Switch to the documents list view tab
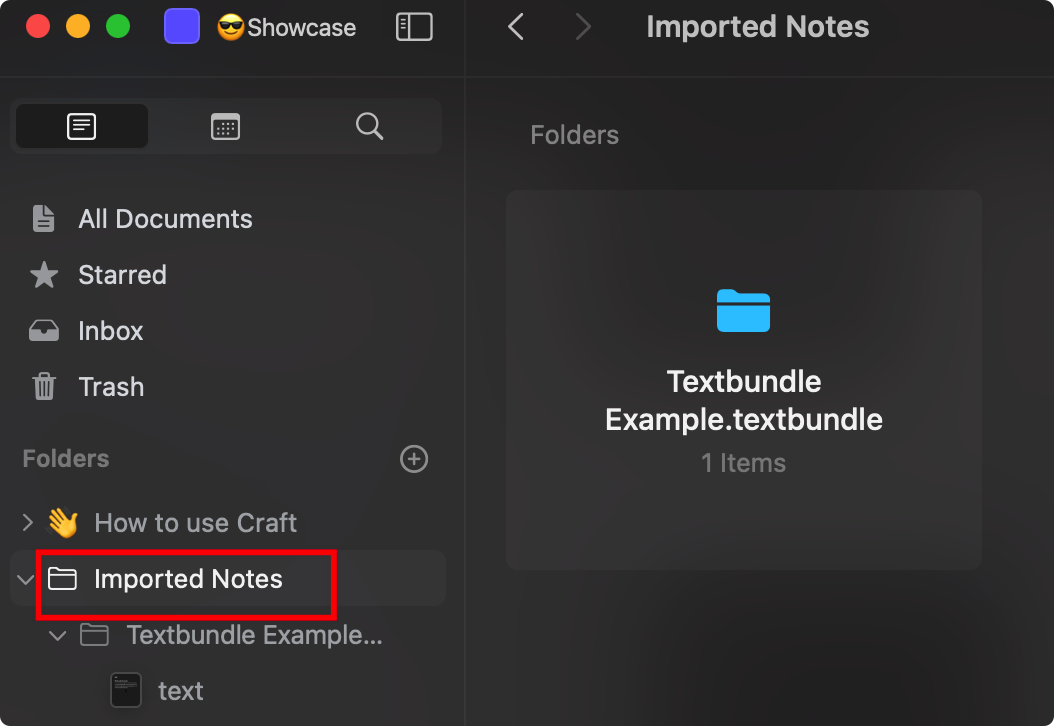 pos(82,126)
